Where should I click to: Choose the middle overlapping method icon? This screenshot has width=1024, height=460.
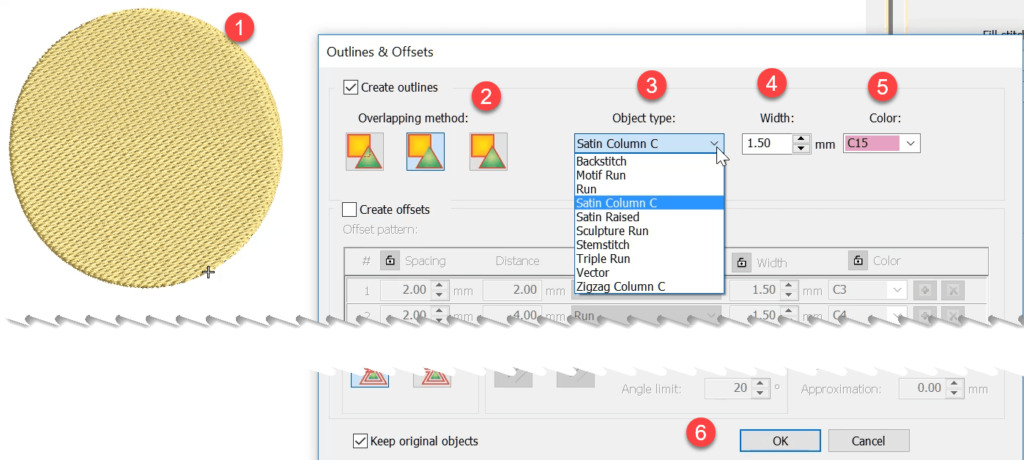pos(425,149)
